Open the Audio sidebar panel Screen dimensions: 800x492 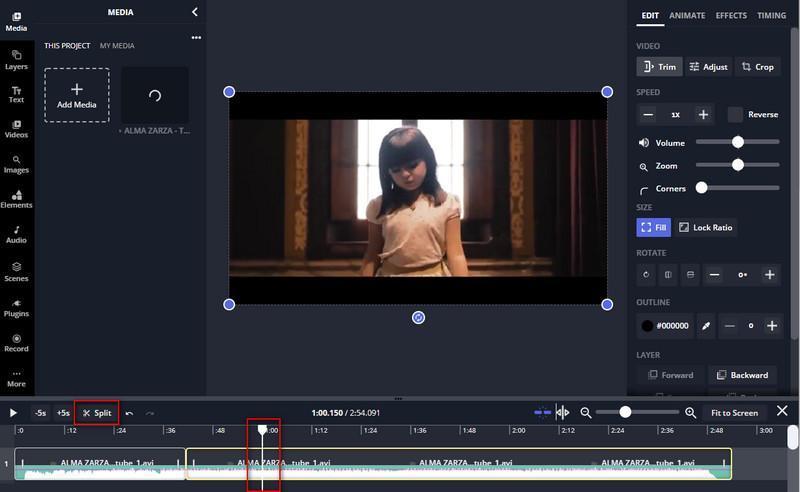point(16,235)
